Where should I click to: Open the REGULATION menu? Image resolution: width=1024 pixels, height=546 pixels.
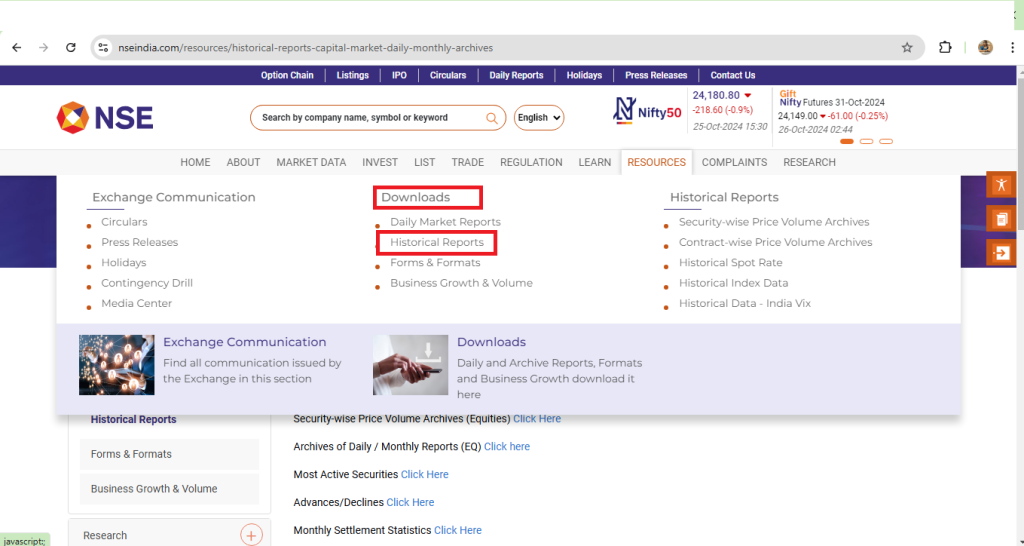click(x=531, y=162)
